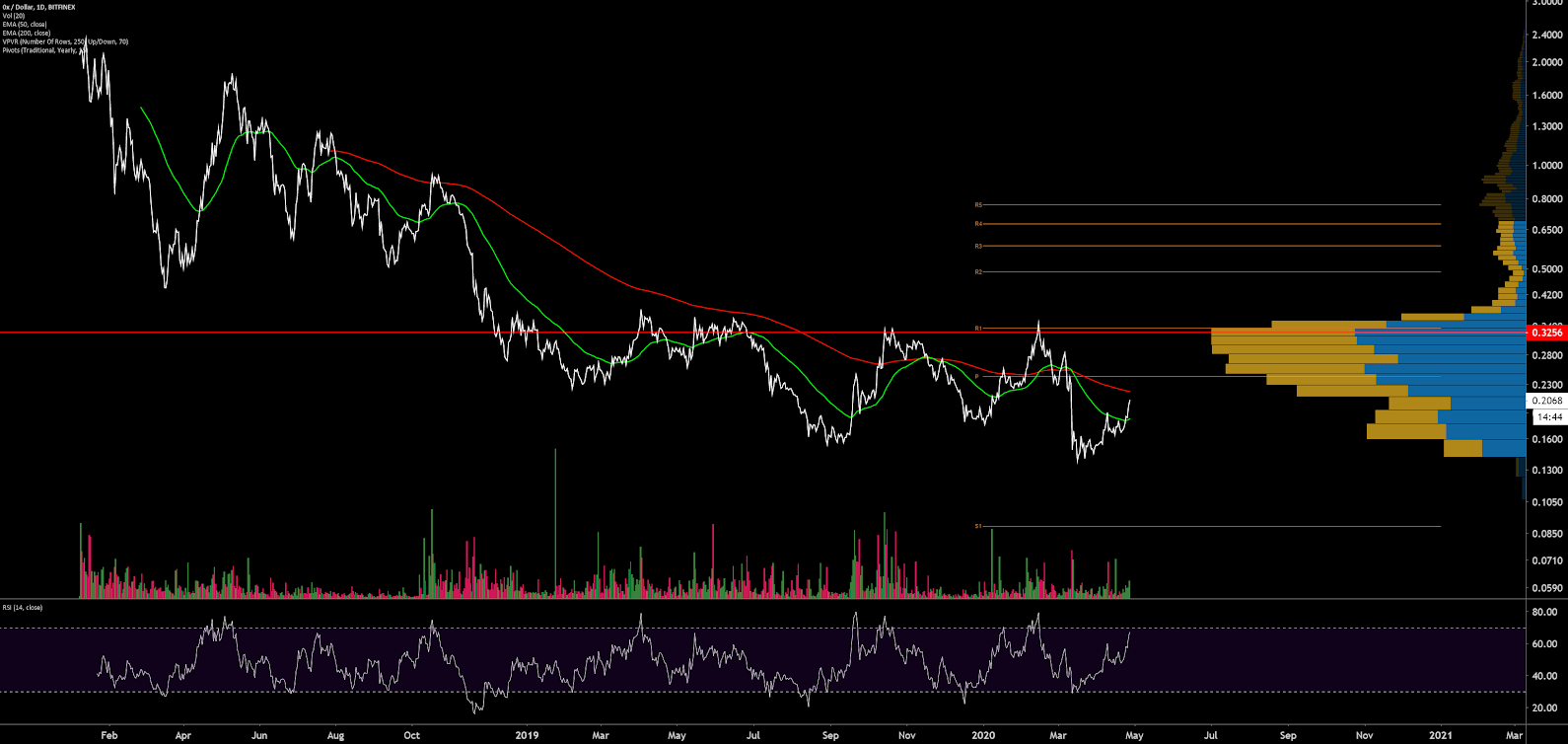The image size is (1568, 744).
Task: Click the R5 pivot label
Action: click(978, 205)
